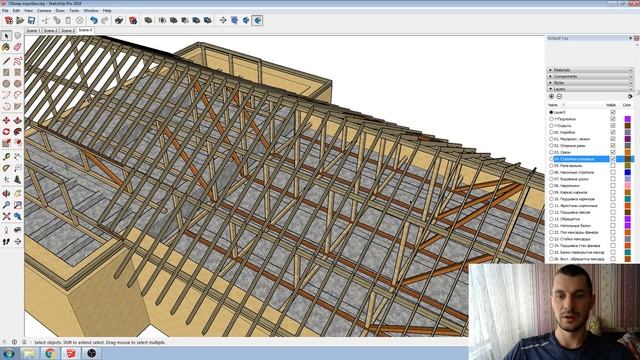Open Windows Start button
640x360 pixels.
pyautogui.click(x=9, y=353)
